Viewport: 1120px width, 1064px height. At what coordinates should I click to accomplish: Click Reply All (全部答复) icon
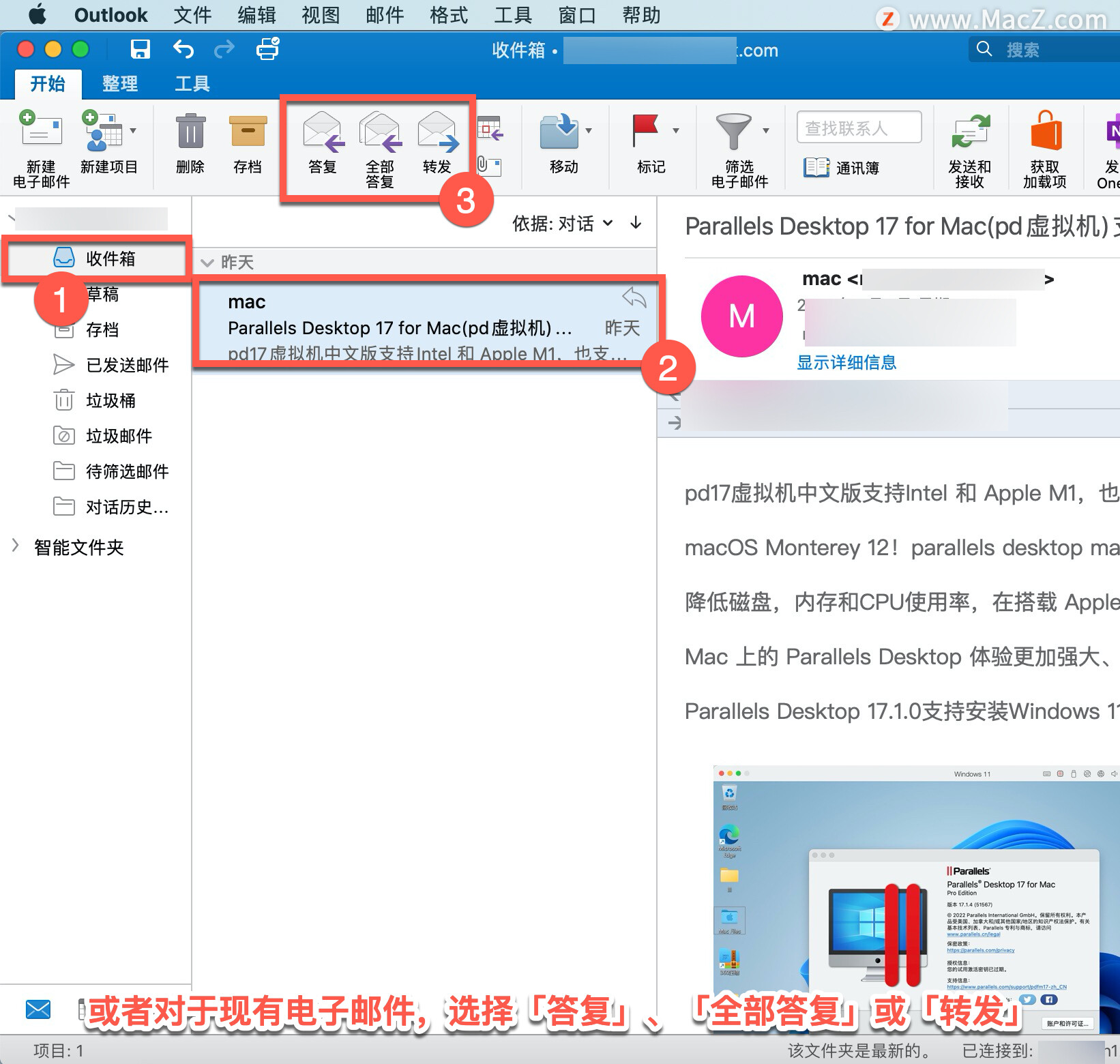click(x=380, y=132)
